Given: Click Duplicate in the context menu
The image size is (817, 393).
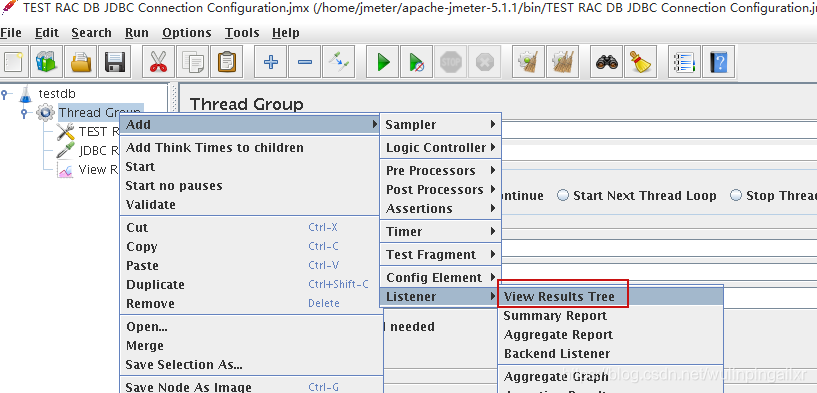Looking at the screenshot, I should click(x=250, y=285).
